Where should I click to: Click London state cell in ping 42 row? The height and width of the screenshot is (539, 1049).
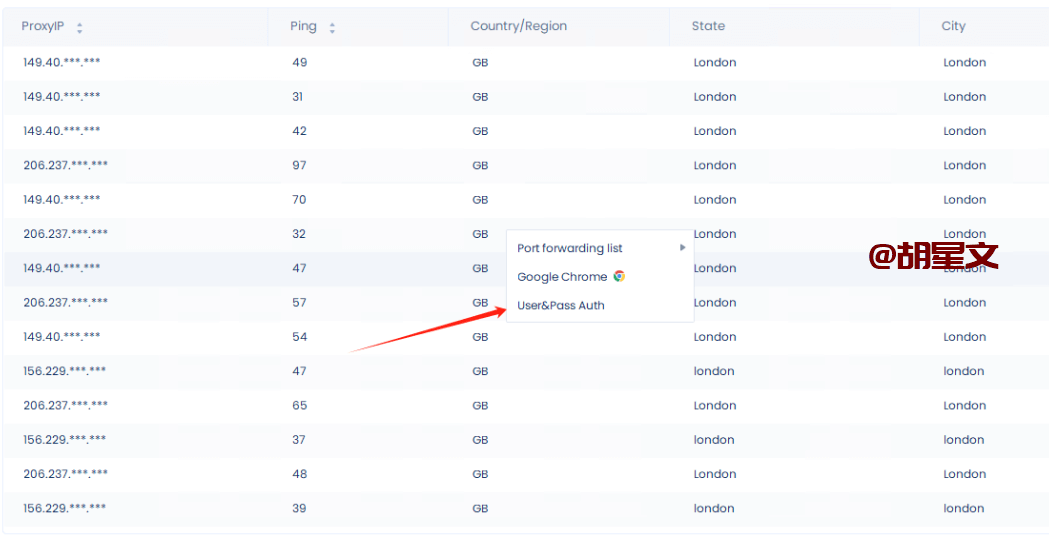pos(715,131)
